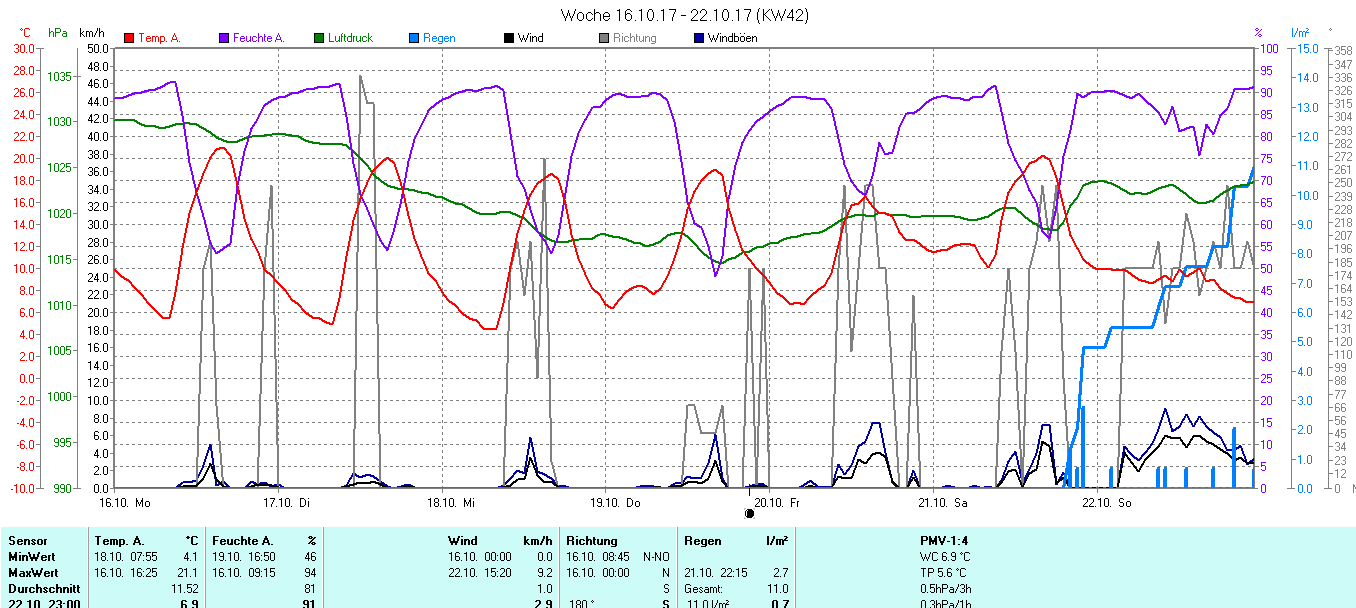
Task: Click the black Wind legend swatch
Action: pos(509,38)
